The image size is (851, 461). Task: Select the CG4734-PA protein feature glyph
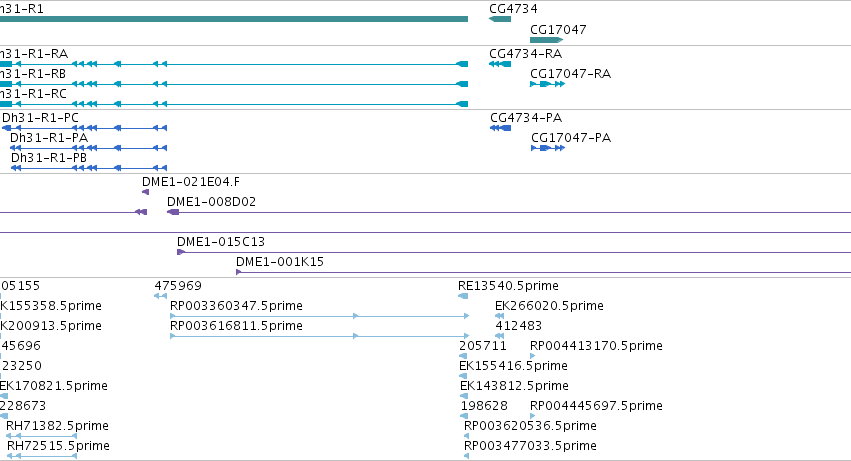pyautogui.click(x=500, y=128)
